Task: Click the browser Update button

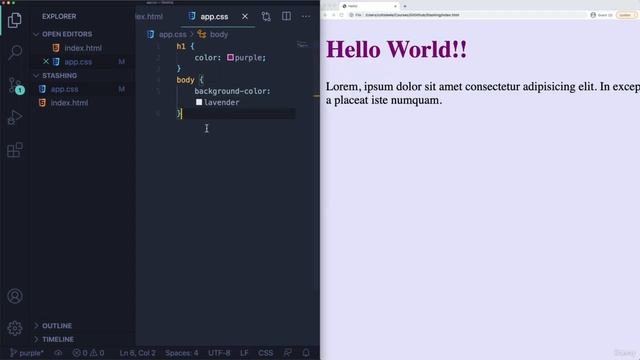Action: click(x=627, y=15)
